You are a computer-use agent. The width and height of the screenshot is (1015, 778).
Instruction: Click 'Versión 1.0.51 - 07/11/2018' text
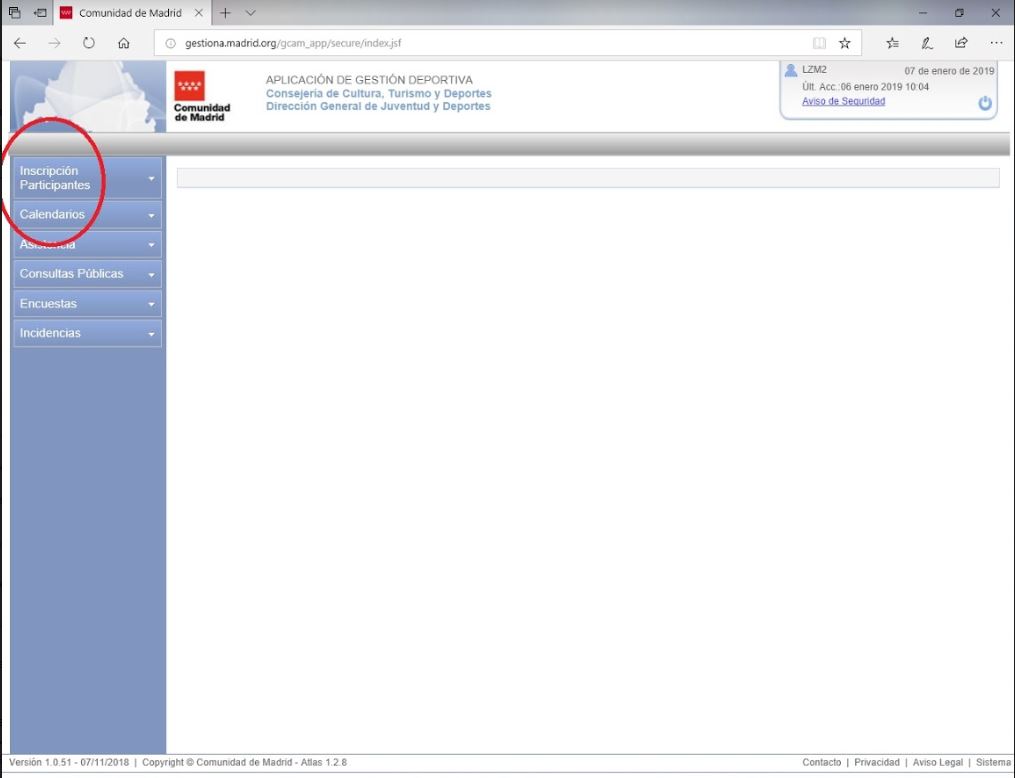69,762
